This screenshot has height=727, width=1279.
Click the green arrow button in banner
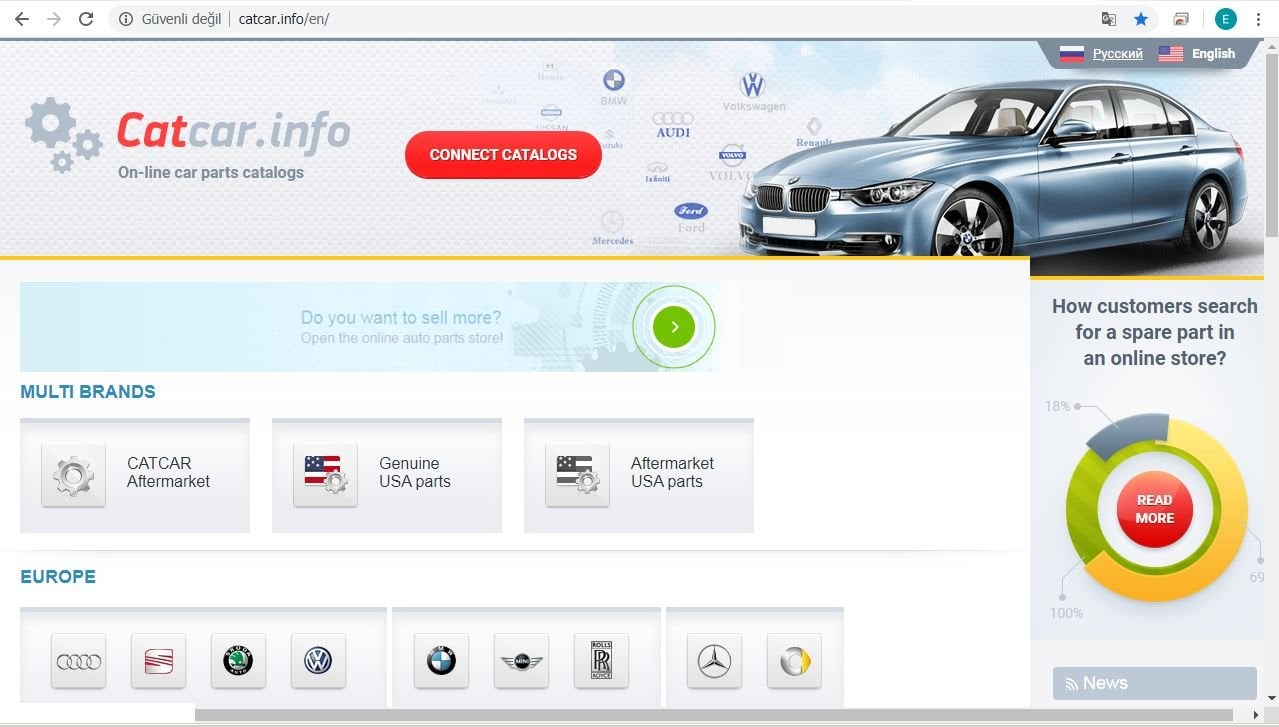674,327
